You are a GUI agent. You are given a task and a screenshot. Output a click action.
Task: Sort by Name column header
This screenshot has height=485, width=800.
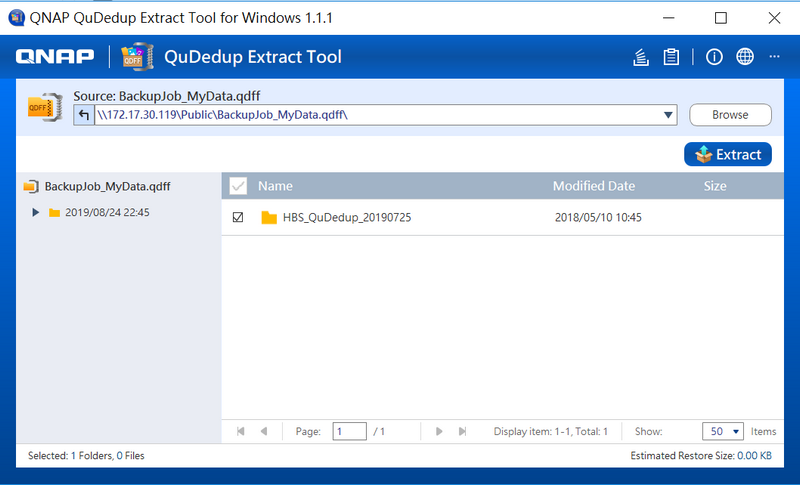coord(275,186)
